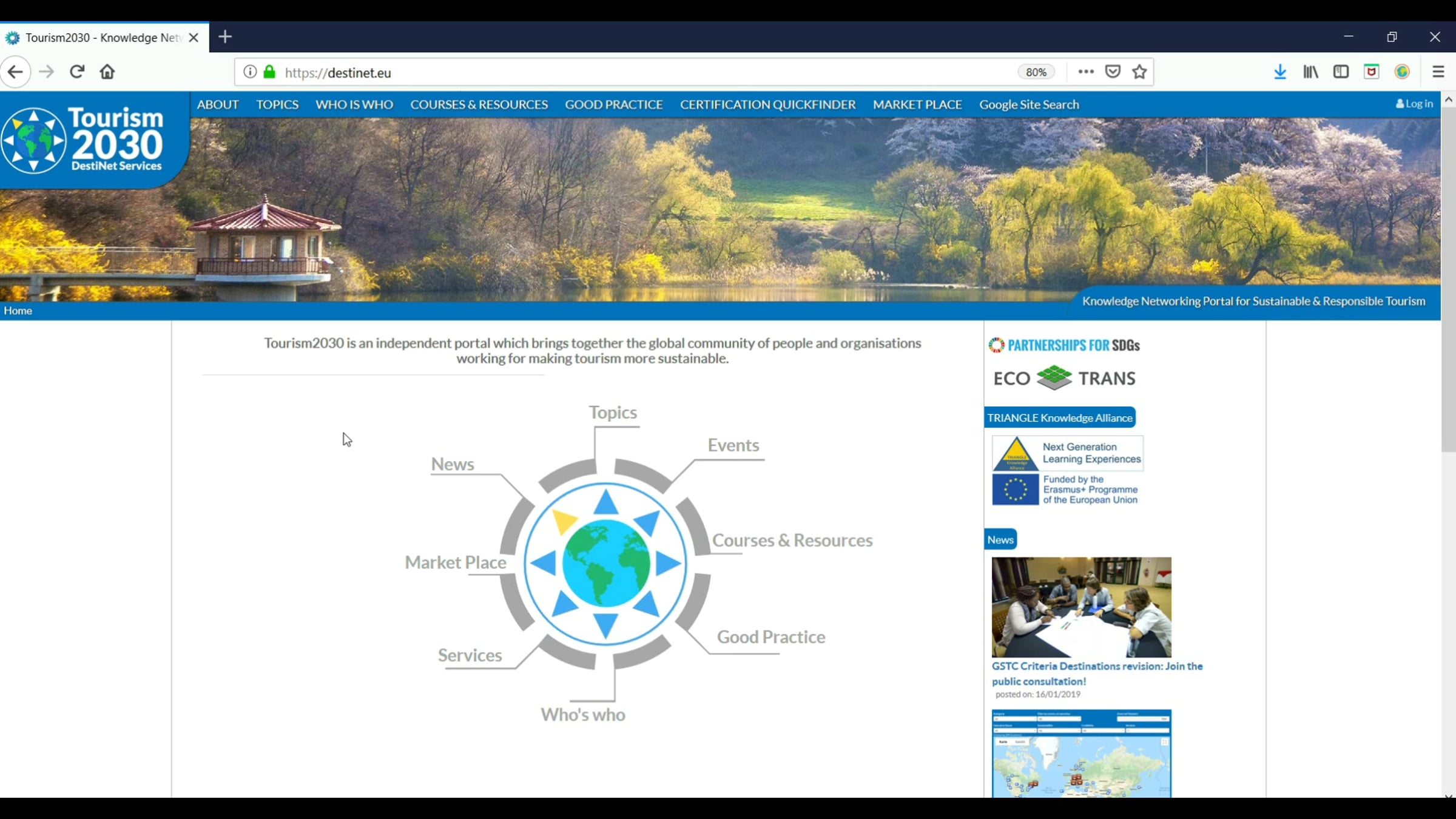
Task: Go to browser home page
Action: pyautogui.click(x=107, y=72)
